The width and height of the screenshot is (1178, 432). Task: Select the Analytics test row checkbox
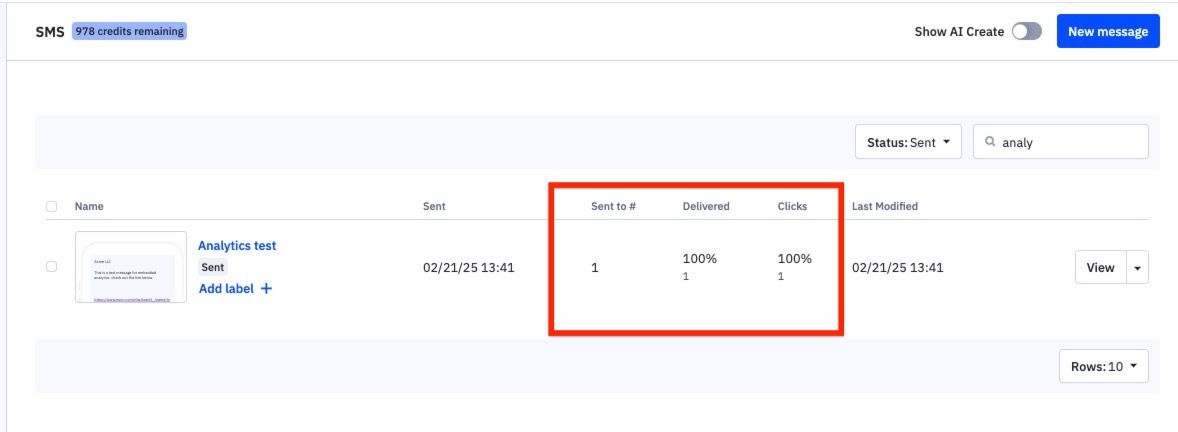coord(51,267)
